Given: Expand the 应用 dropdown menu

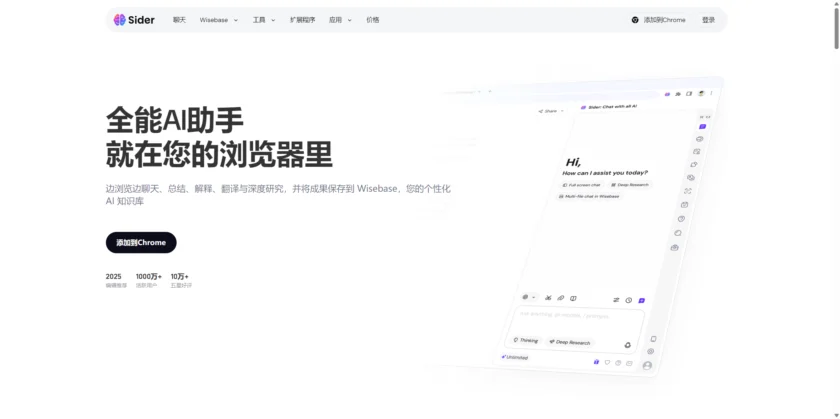Looking at the screenshot, I should coord(340,20).
